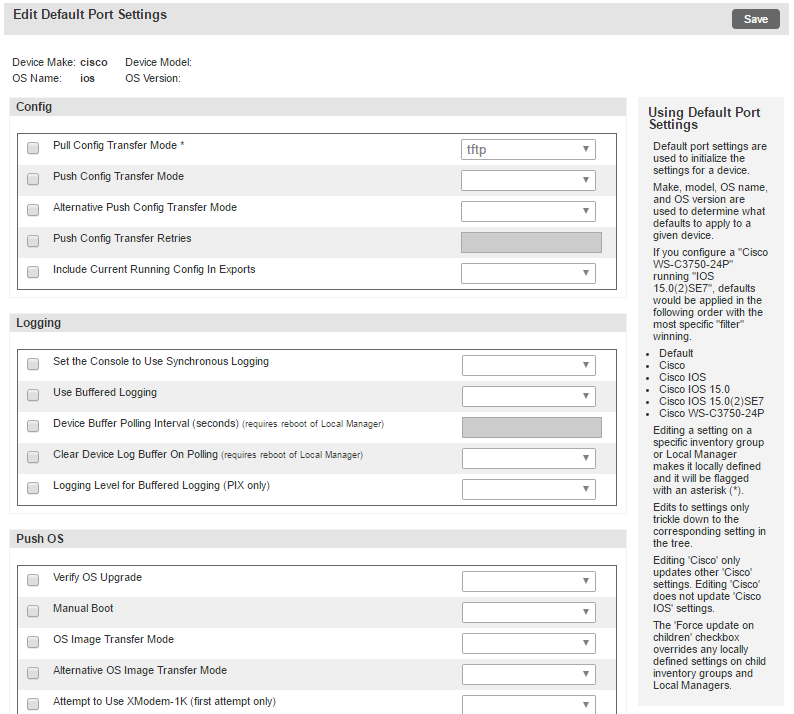Click the 'Default' help list item
The width and height of the screenshot is (794, 714).
click(x=676, y=353)
